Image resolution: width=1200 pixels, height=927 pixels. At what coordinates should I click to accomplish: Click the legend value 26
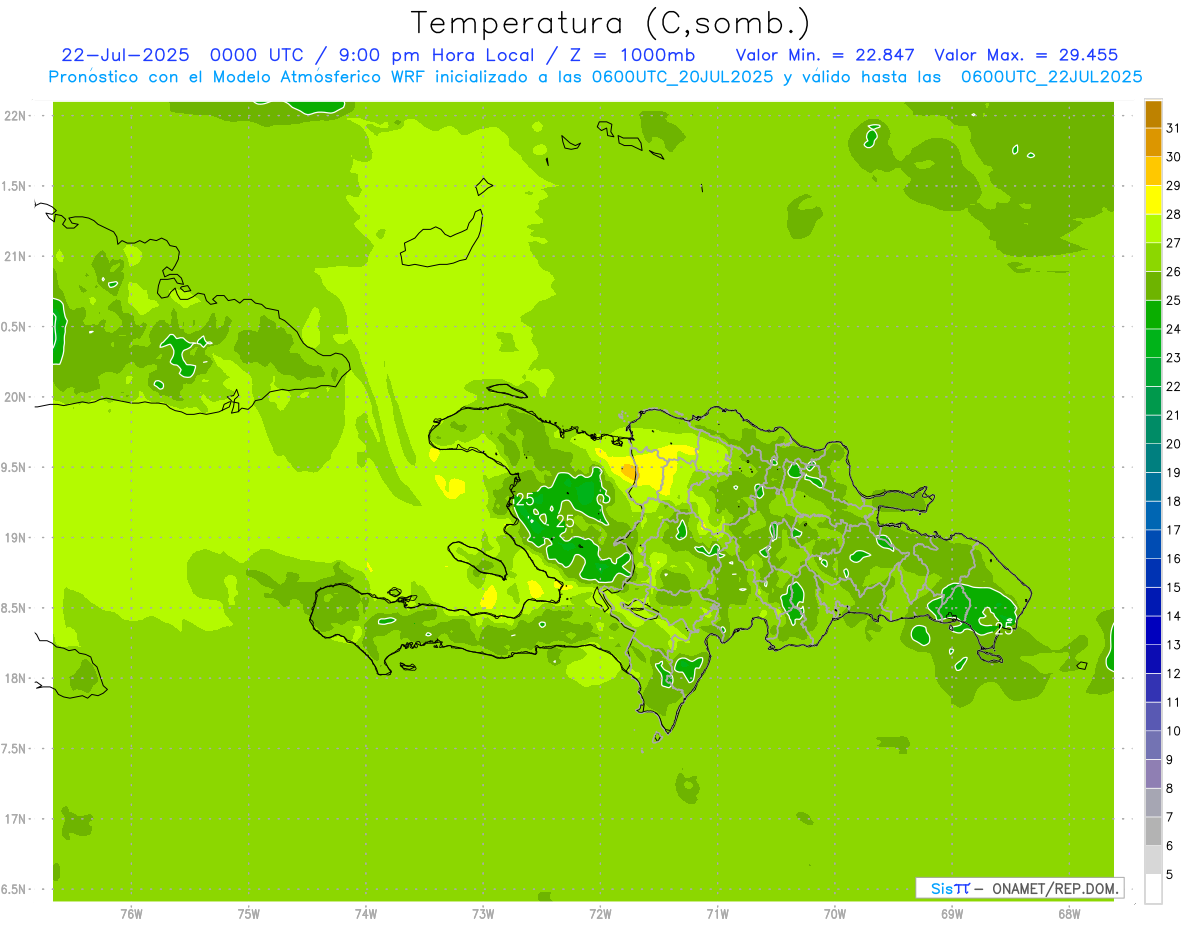1174,272
